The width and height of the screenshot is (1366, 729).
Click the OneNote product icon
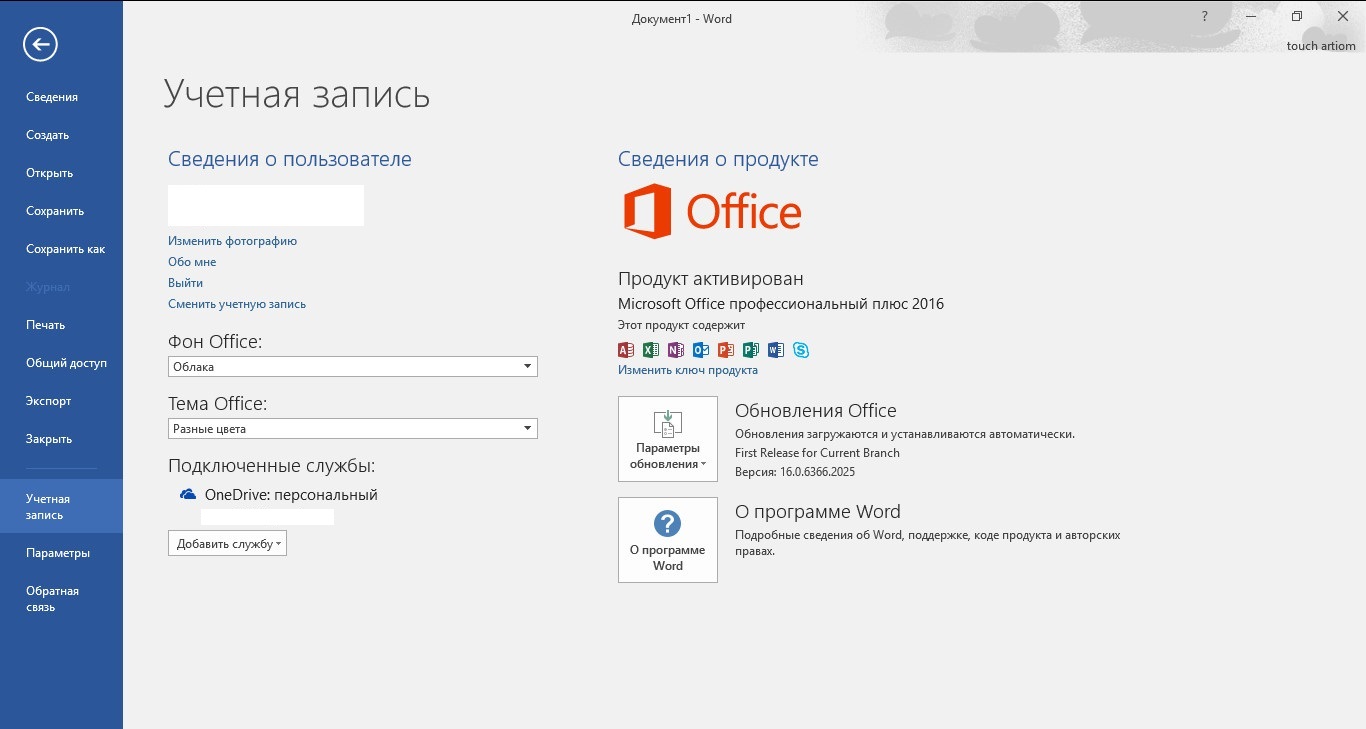tap(676, 350)
